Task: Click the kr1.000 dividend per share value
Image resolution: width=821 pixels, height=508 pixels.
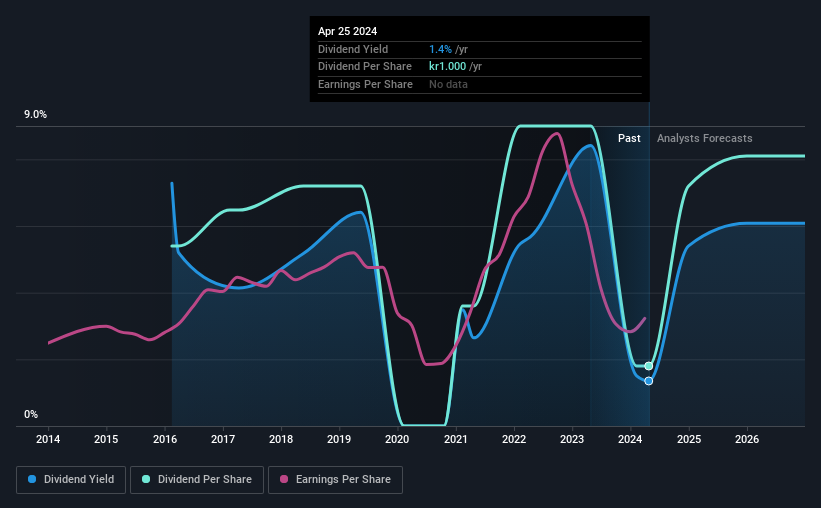Action: 448,67
